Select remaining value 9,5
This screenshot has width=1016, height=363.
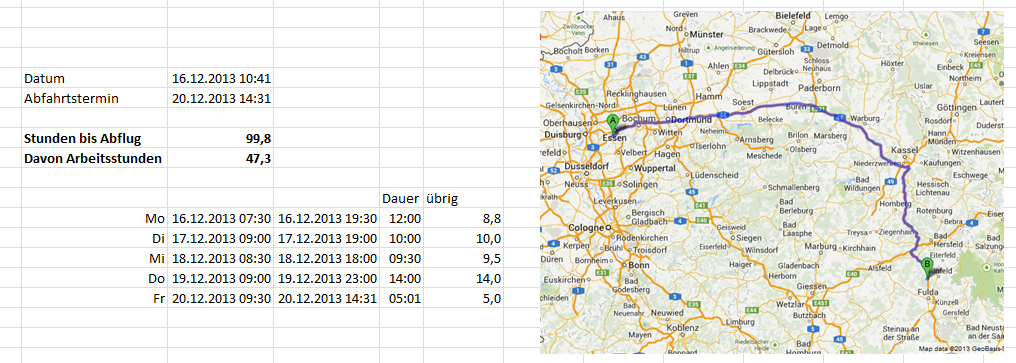(x=464, y=259)
